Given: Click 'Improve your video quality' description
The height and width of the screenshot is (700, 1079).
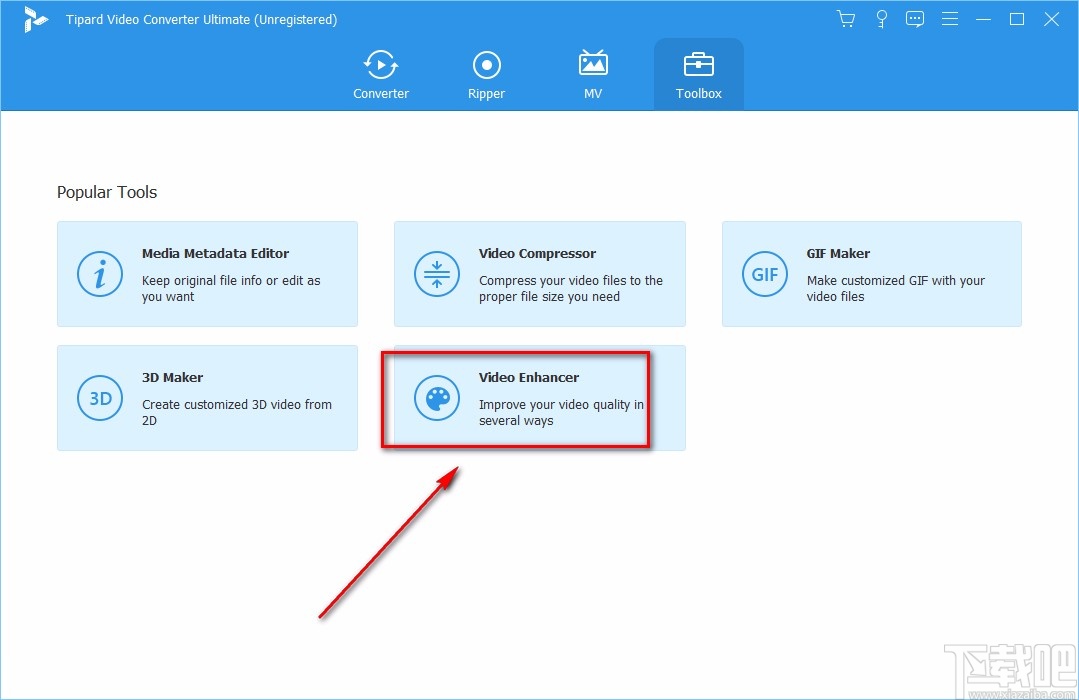Looking at the screenshot, I should pos(562,412).
